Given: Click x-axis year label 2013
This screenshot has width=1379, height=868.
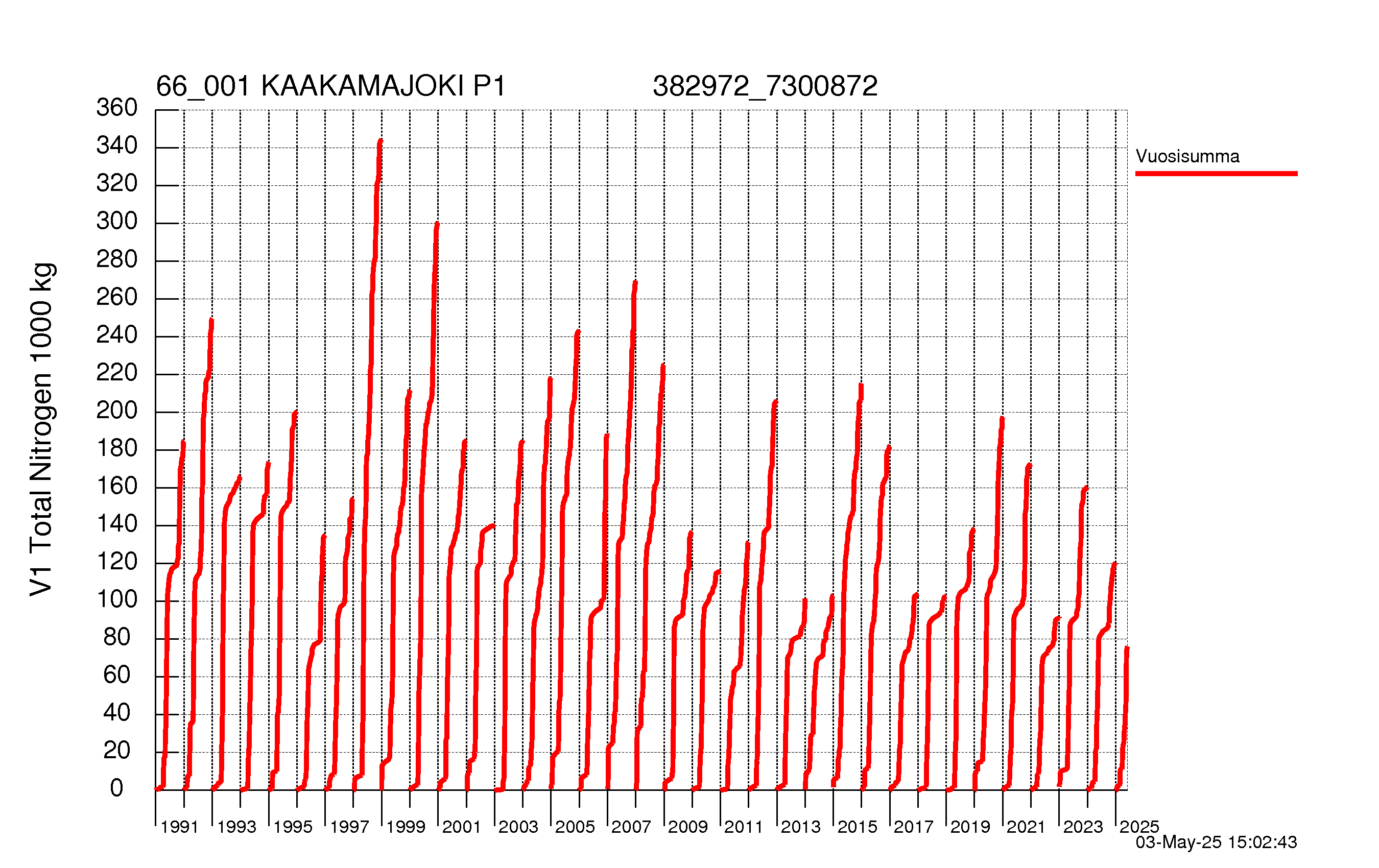Looking at the screenshot, I should [801, 827].
